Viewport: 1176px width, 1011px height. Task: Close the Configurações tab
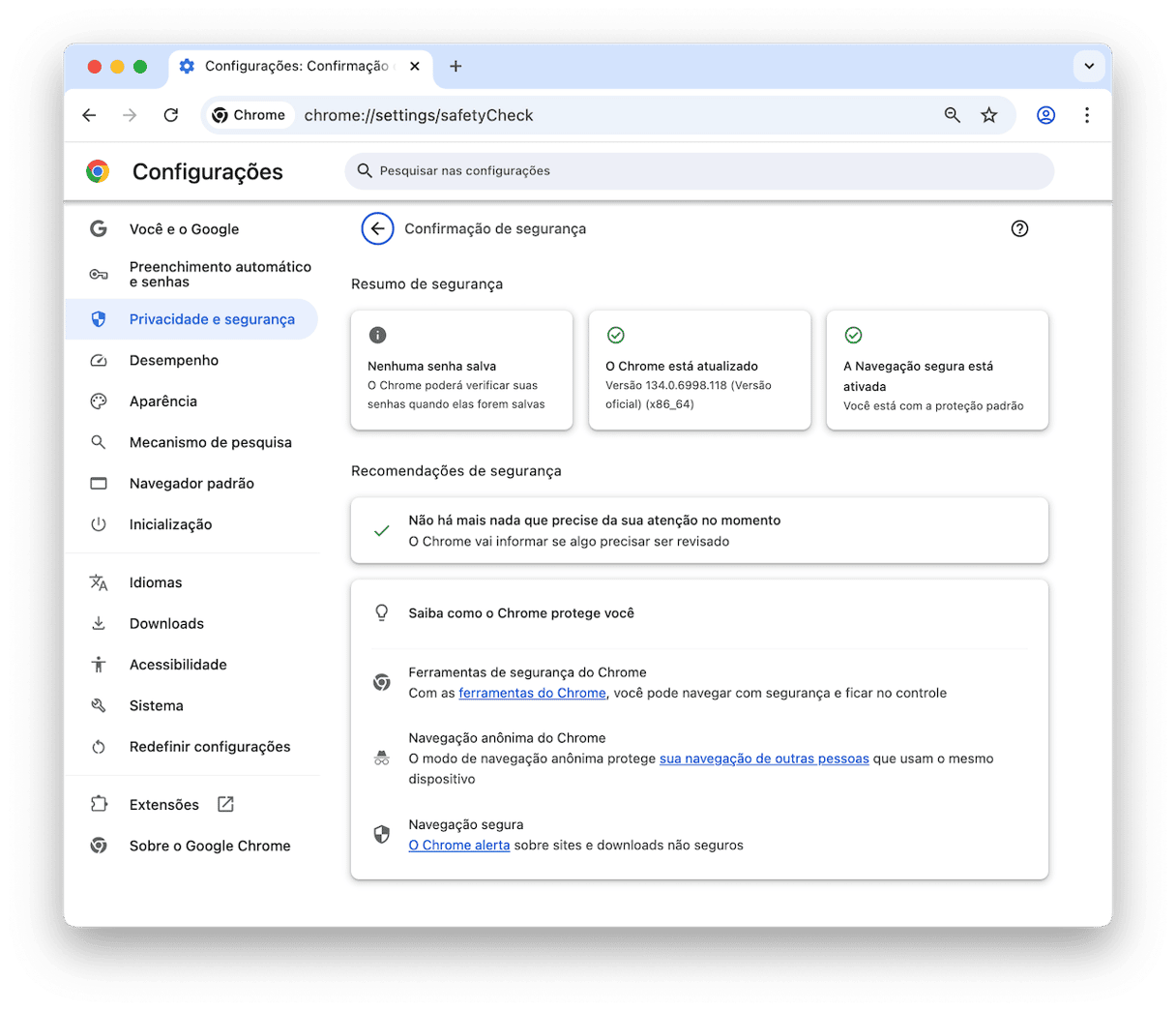(x=415, y=66)
